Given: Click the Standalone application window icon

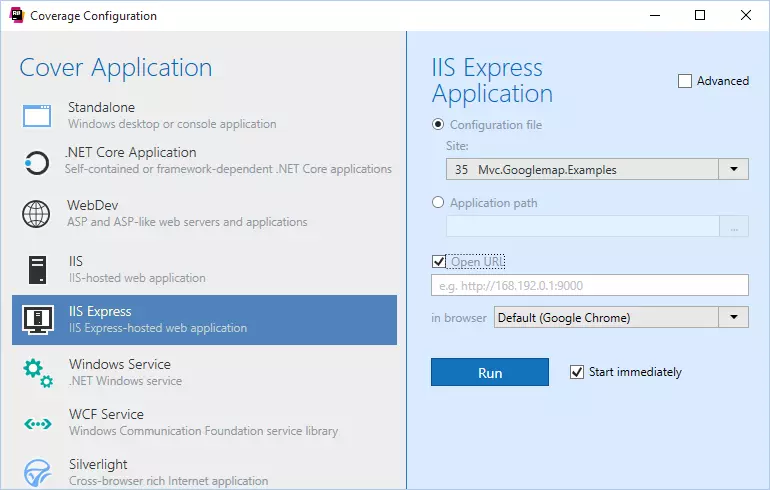Looking at the screenshot, I should (x=37, y=115).
